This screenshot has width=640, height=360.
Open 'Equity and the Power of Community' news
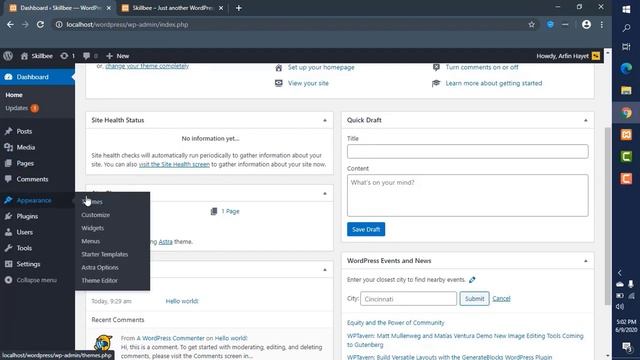coord(396,323)
